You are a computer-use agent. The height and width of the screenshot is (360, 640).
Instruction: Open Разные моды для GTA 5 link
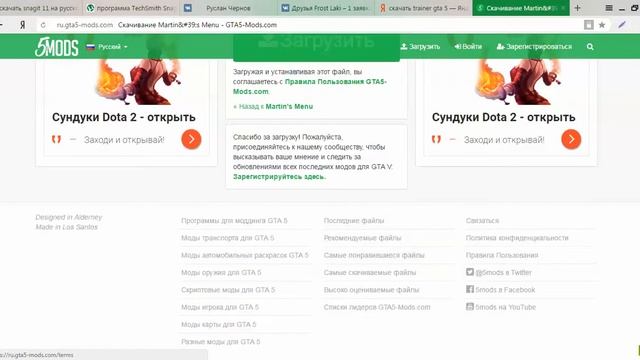[221, 342]
